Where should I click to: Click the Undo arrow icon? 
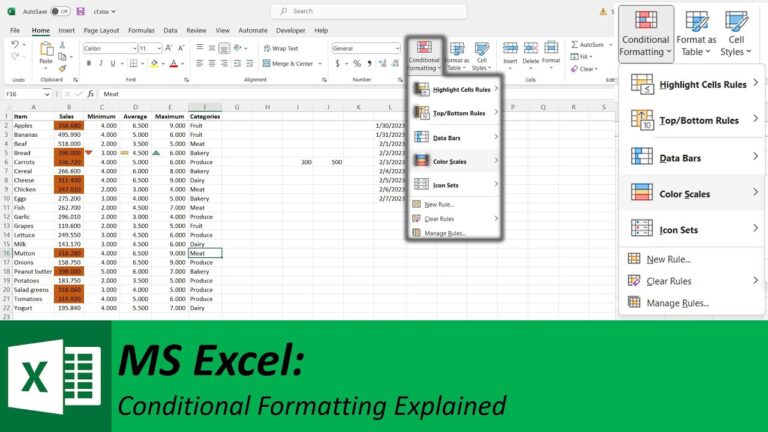tap(15, 45)
